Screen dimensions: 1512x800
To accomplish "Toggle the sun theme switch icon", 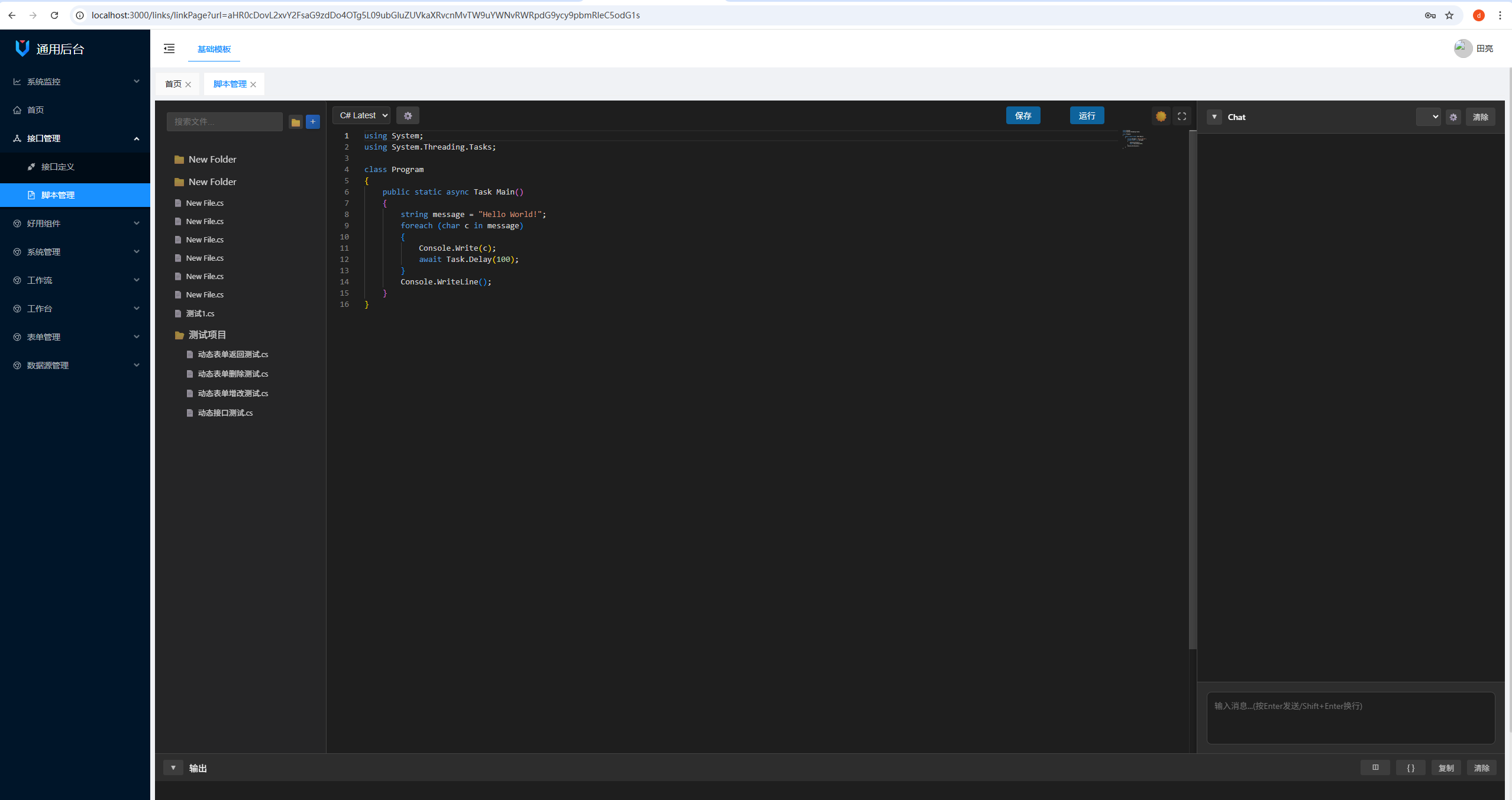I will (x=1161, y=116).
